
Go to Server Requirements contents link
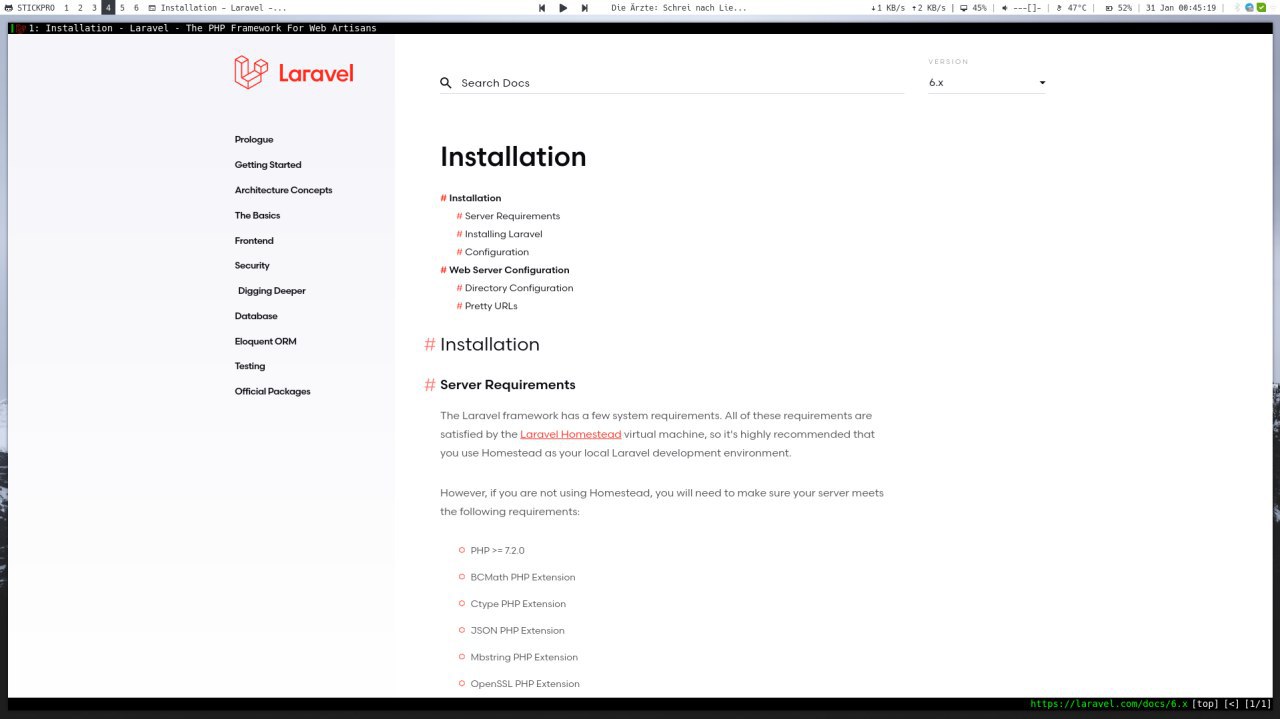point(512,216)
